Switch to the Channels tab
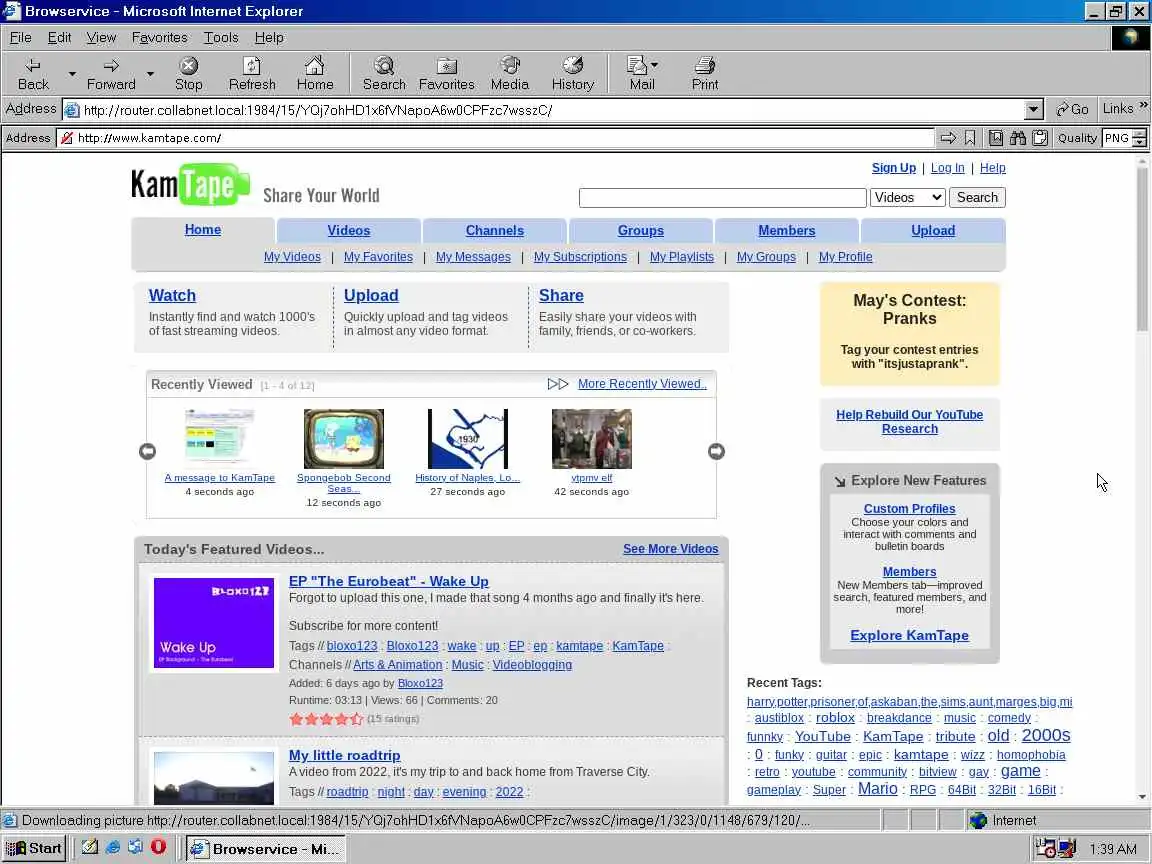Viewport: 1152px width, 864px height. click(x=494, y=231)
